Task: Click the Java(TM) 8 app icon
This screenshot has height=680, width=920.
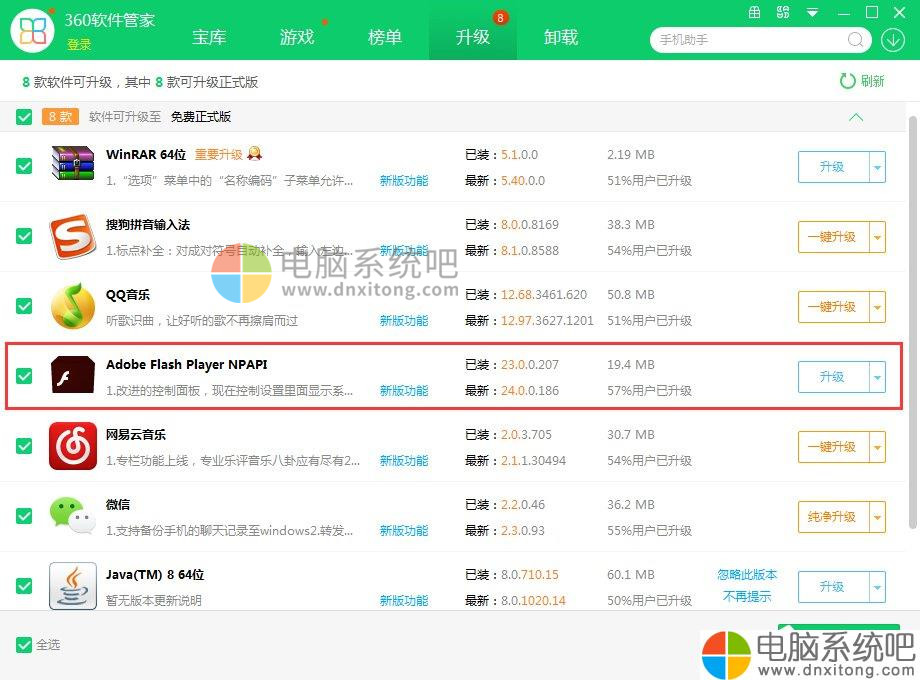Action: (x=73, y=586)
